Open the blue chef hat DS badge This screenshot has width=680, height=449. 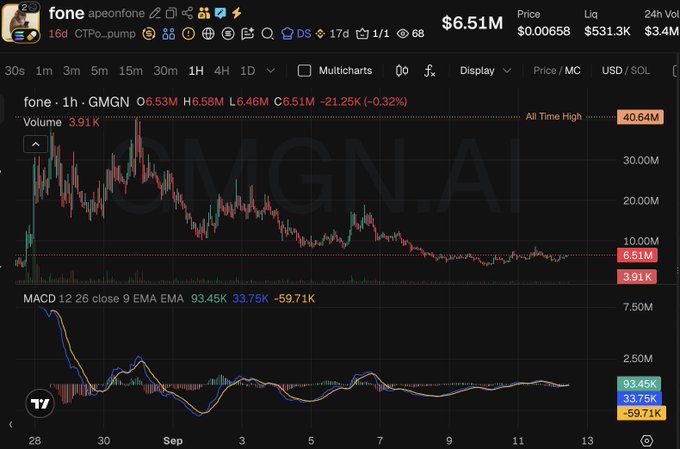point(296,33)
